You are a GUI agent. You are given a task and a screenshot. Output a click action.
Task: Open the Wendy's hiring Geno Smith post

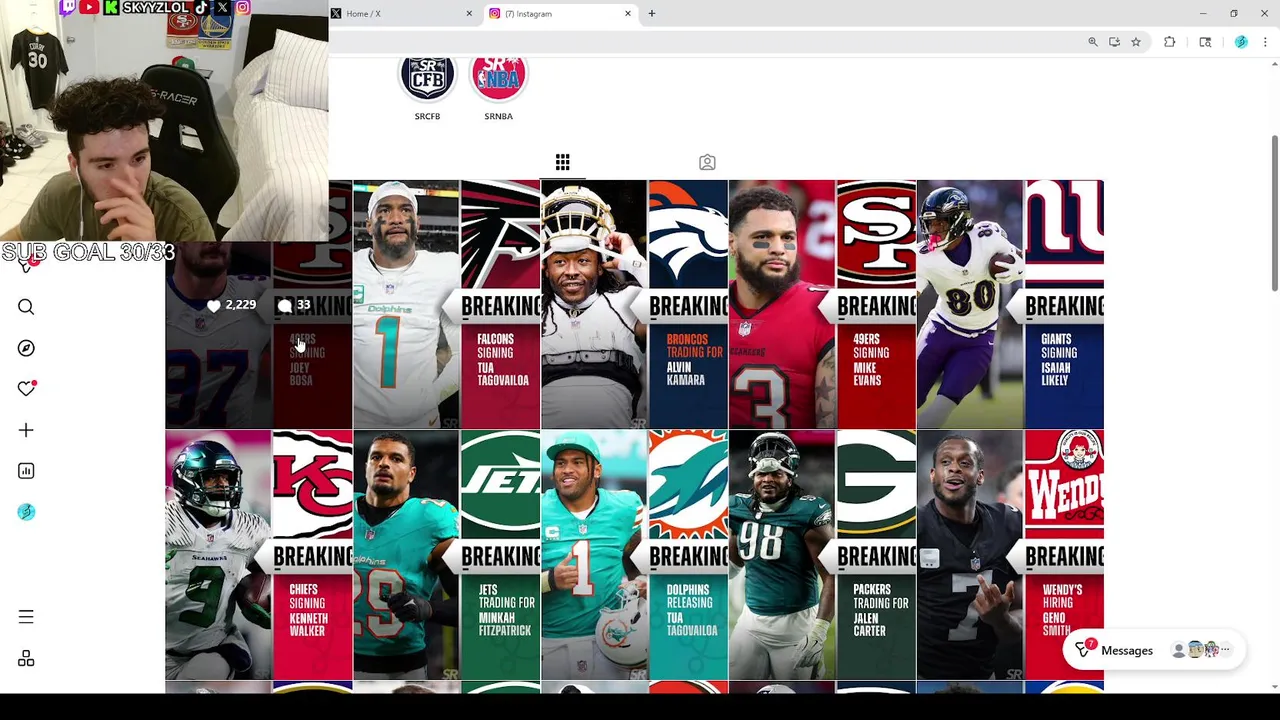pos(1010,555)
